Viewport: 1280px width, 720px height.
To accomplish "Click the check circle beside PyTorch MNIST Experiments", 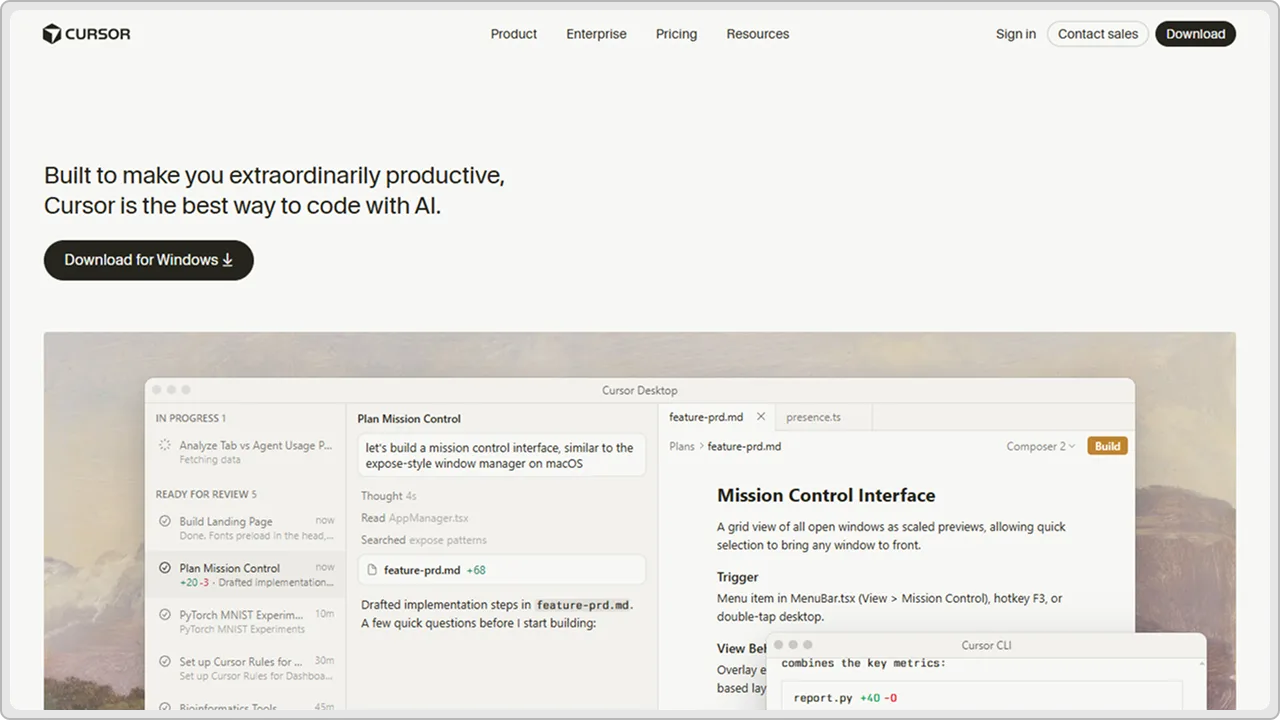I will [165, 615].
